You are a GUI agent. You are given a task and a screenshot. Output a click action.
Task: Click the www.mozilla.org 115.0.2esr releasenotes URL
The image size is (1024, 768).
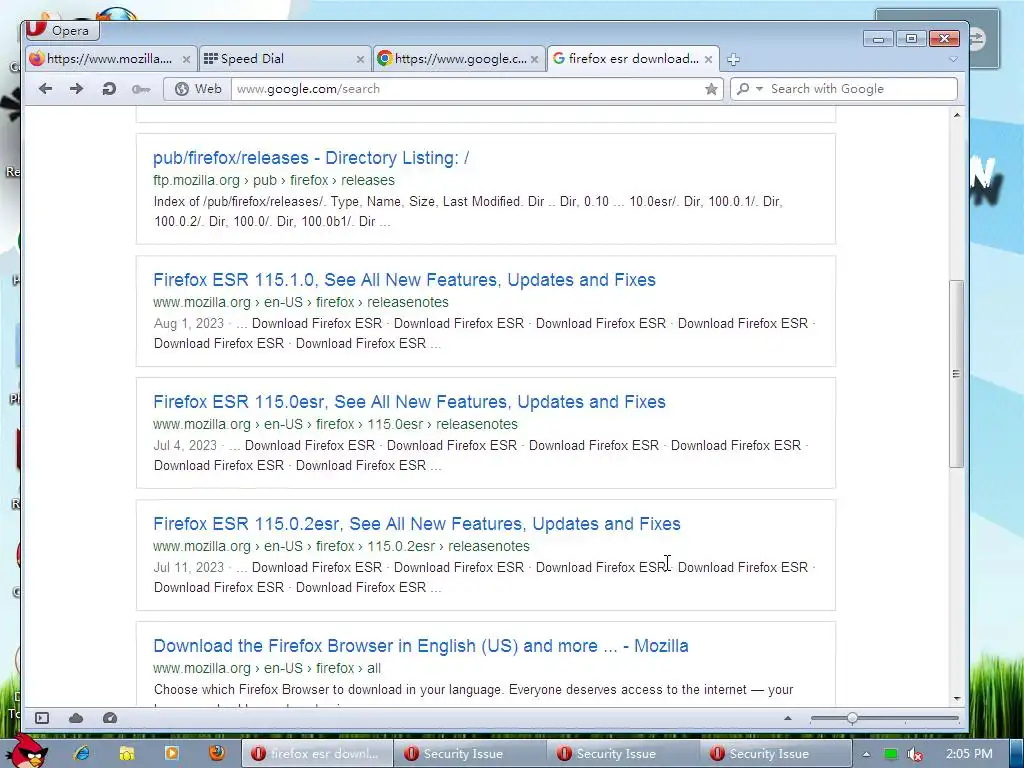tap(341, 546)
